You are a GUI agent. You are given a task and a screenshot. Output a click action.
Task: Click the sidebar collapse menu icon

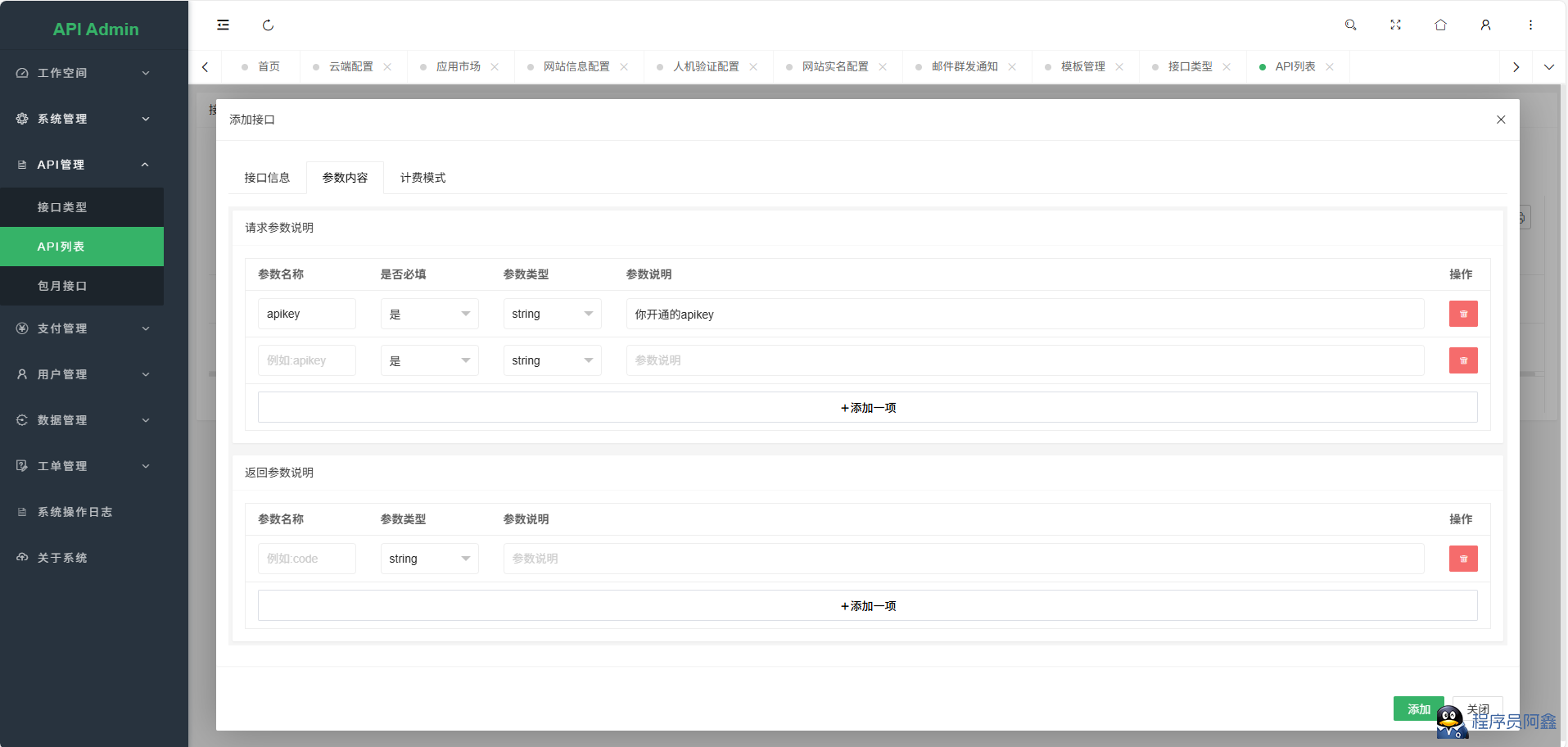[x=223, y=25]
